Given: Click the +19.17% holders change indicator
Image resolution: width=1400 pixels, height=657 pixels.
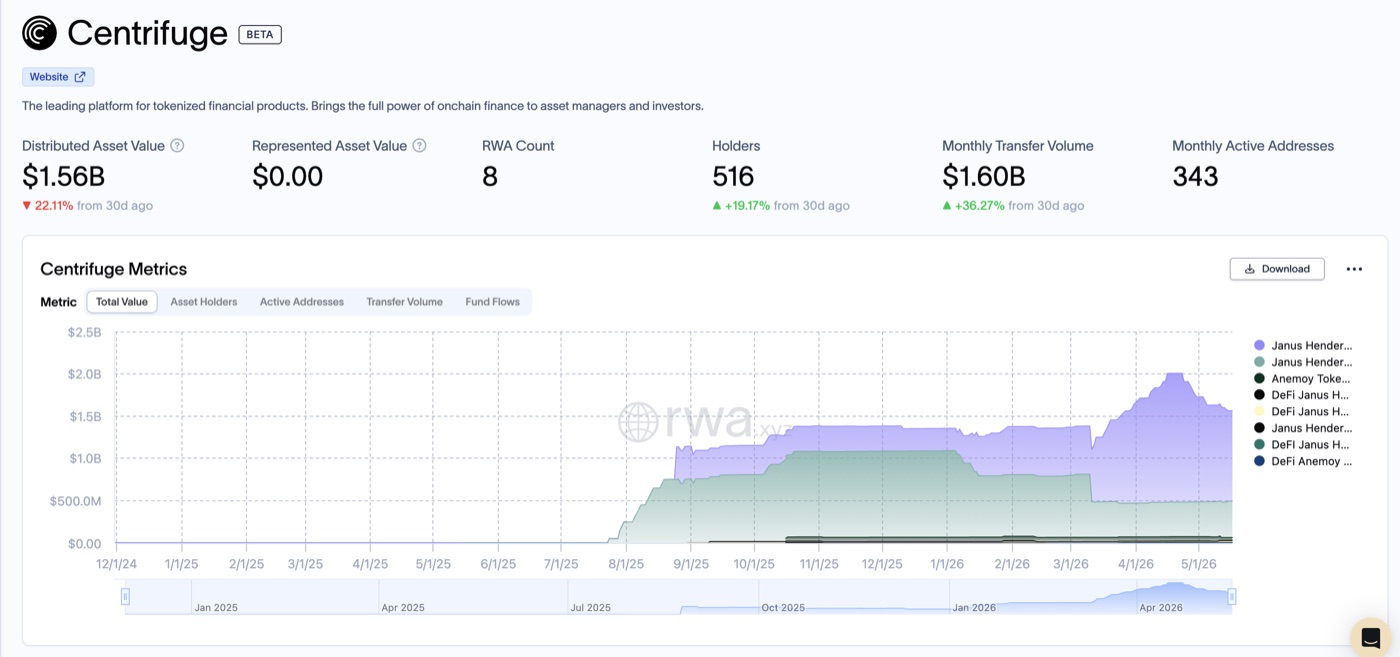Looking at the screenshot, I should [741, 205].
